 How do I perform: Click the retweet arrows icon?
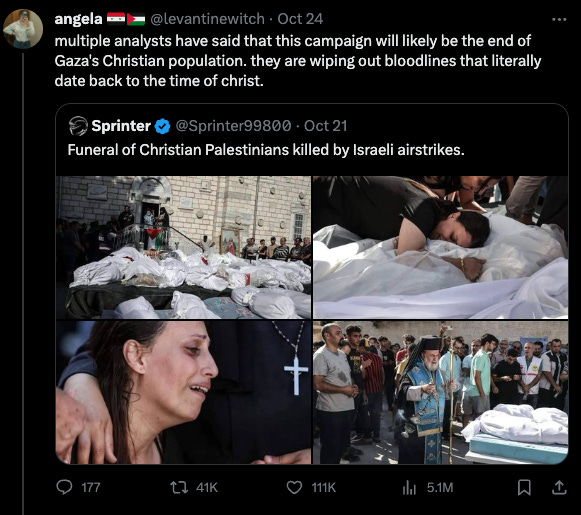tap(179, 487)
